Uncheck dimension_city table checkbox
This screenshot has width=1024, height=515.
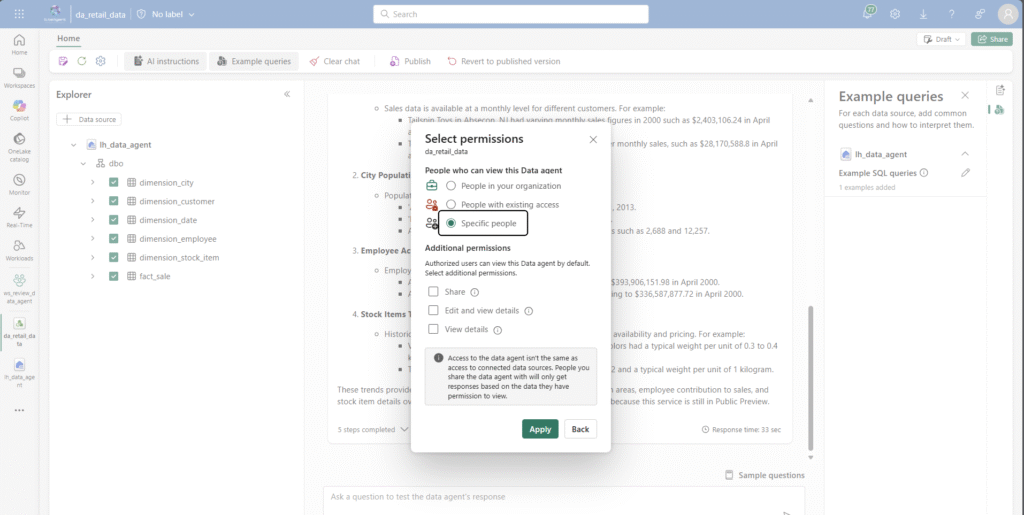114,183
